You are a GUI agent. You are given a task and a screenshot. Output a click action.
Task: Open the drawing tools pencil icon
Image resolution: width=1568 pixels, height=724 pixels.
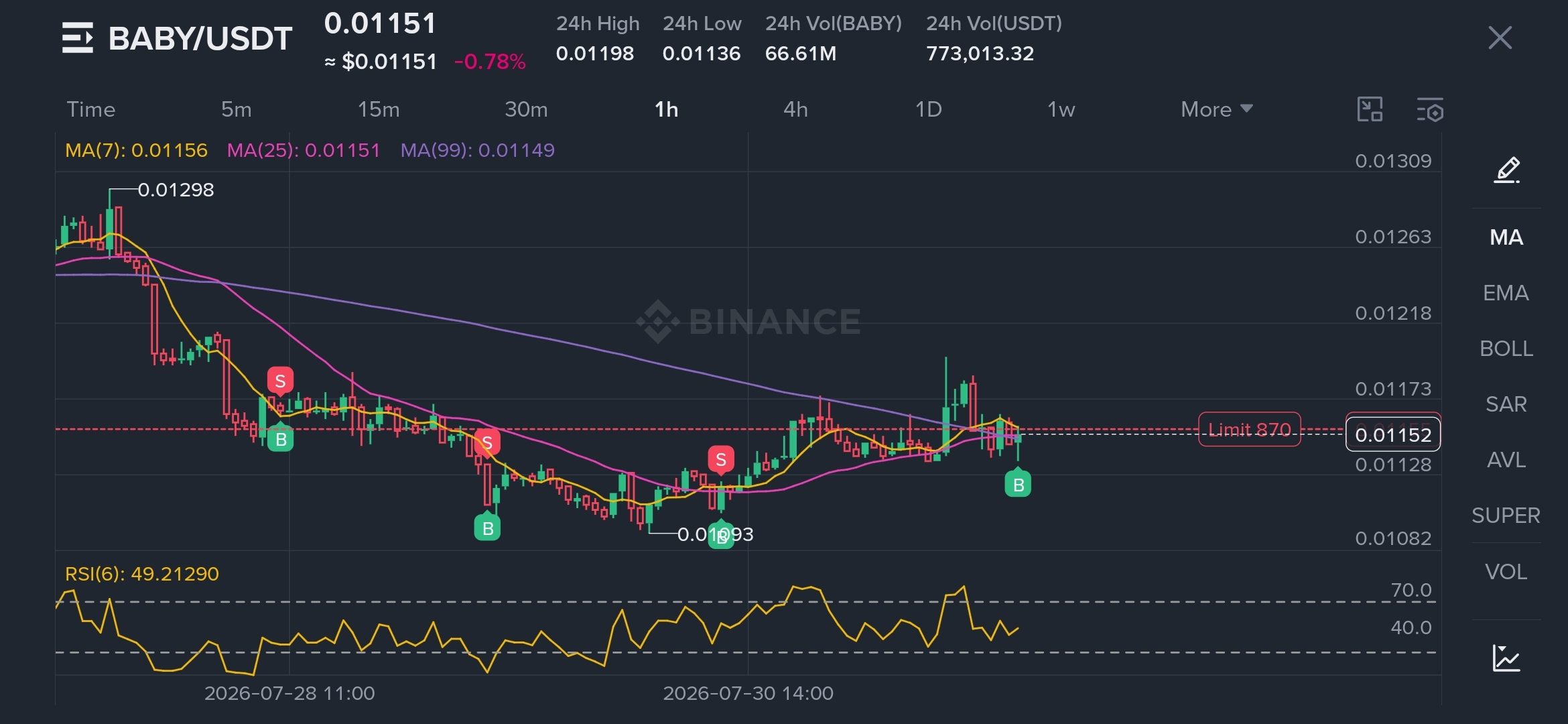pyautogui.click(x=1506, y=170)
